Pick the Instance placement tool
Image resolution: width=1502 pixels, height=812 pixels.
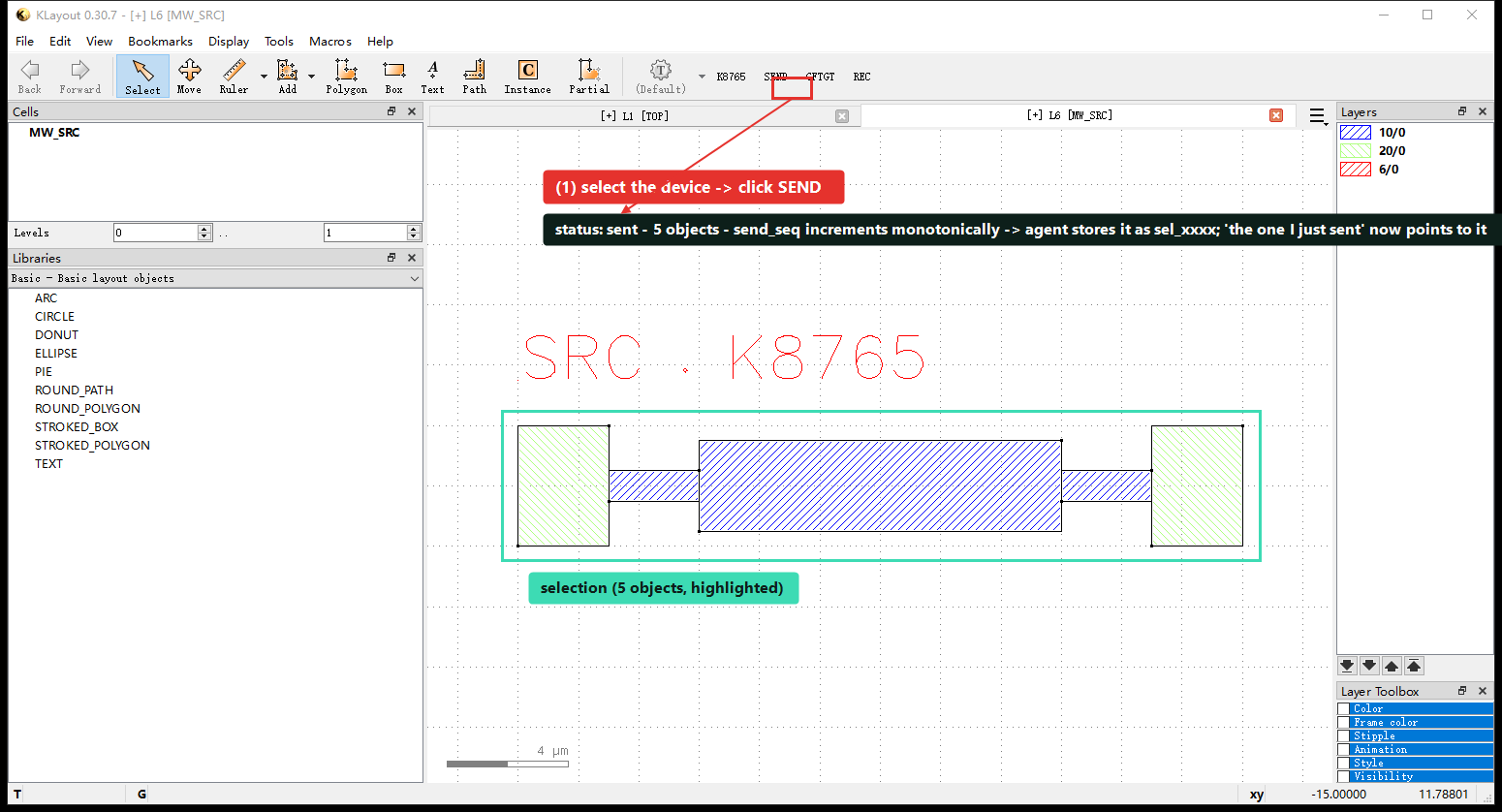point(527,77)
